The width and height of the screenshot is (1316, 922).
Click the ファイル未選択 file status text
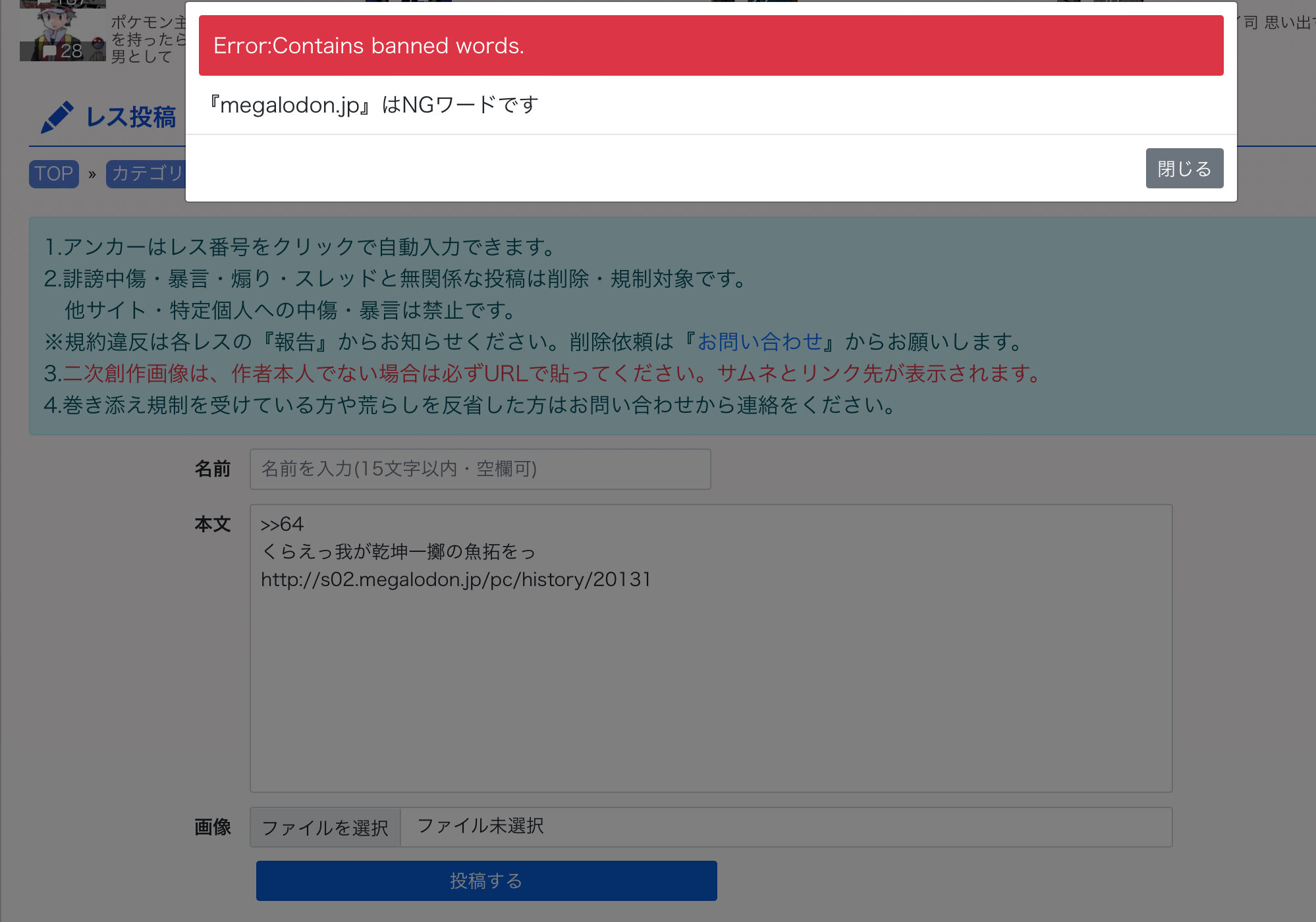tap(480, 826)
